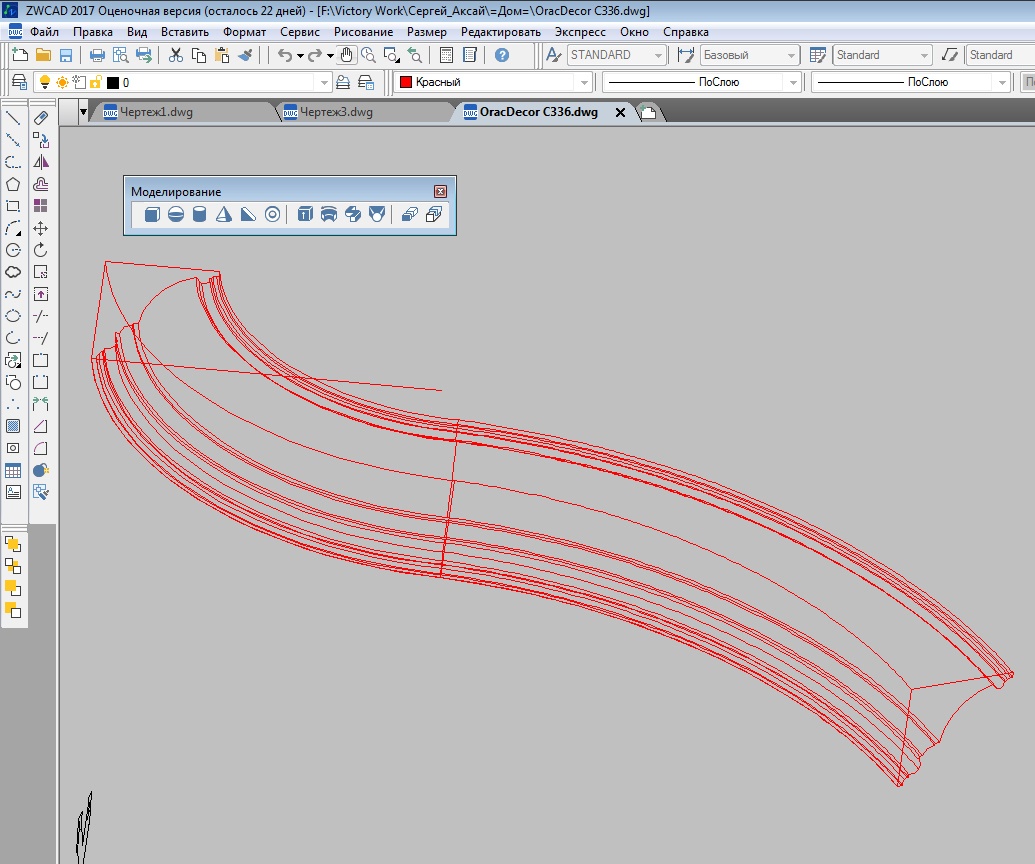Open the STANDARD text style dropdown

coord(658,55)
